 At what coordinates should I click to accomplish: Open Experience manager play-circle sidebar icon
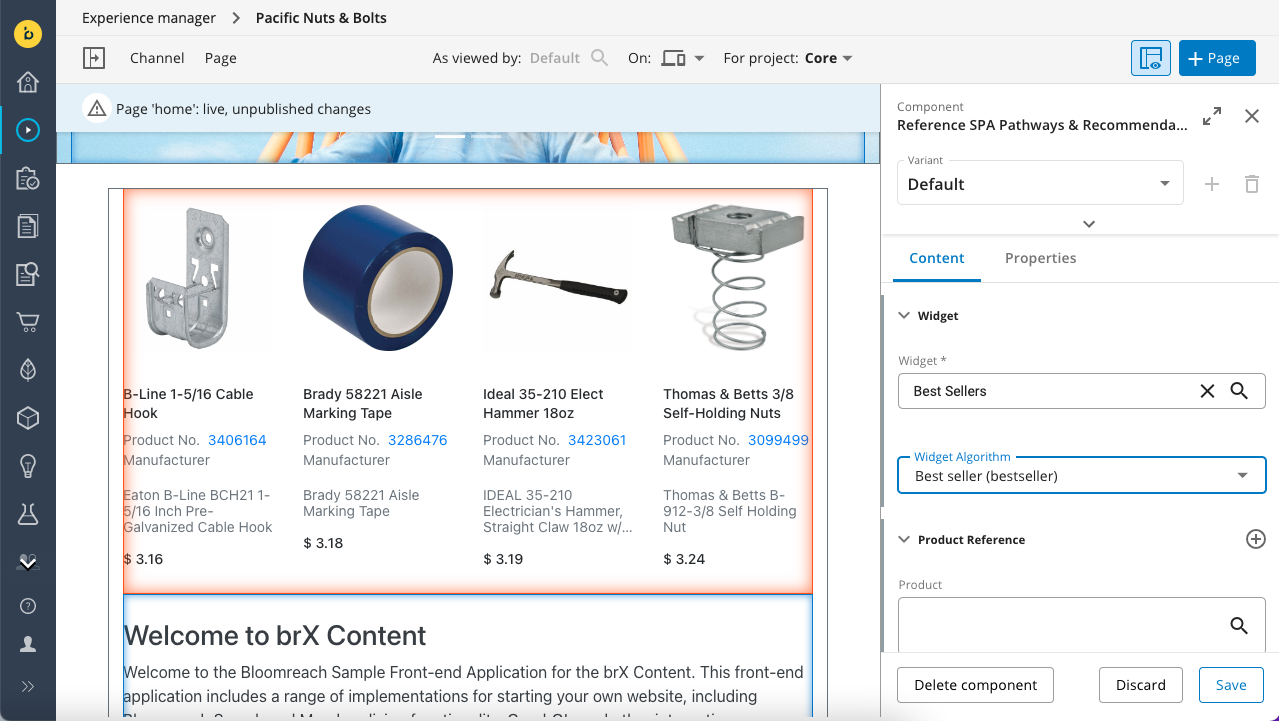click(x=28, y=129)
